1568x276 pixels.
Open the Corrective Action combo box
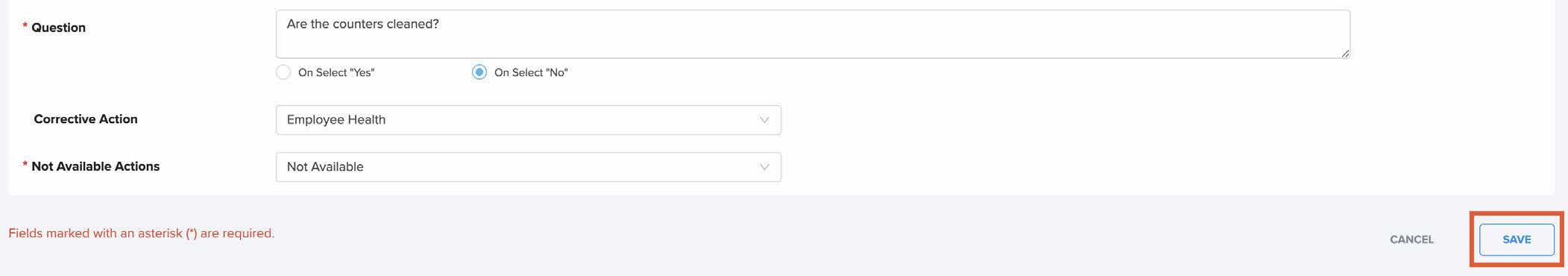tap(529, 120)
